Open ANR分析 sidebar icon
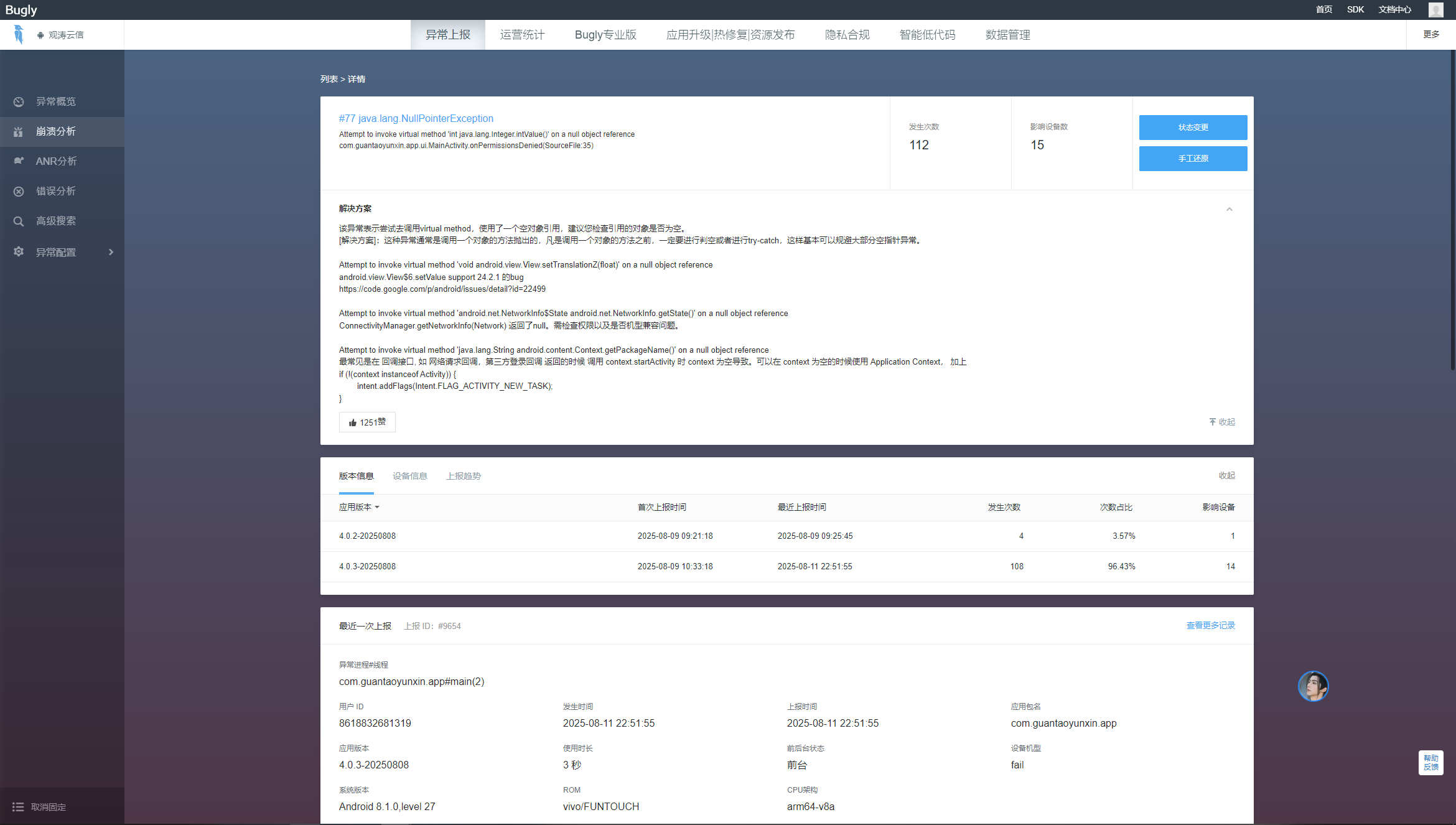This screenshot has height=825, width=1456. pos(19,161)
